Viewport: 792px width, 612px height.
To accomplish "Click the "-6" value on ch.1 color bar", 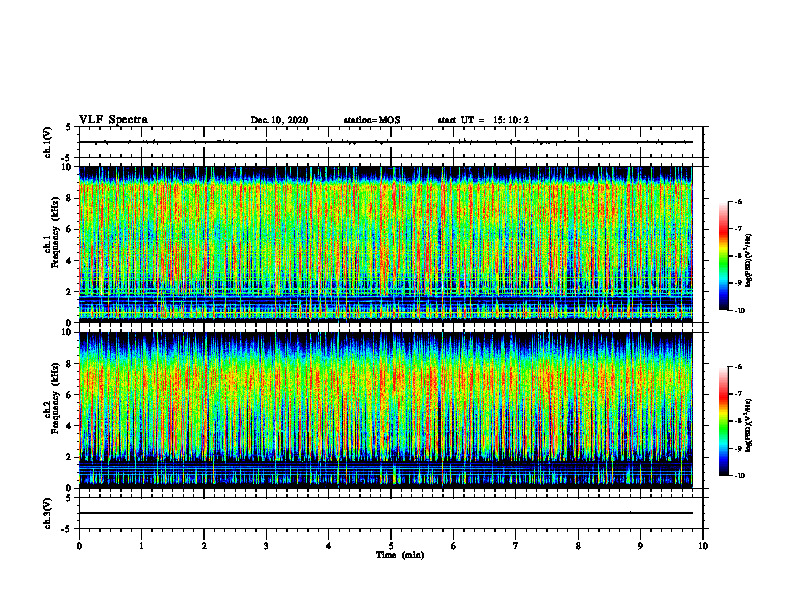I will (x=738, y=201).
